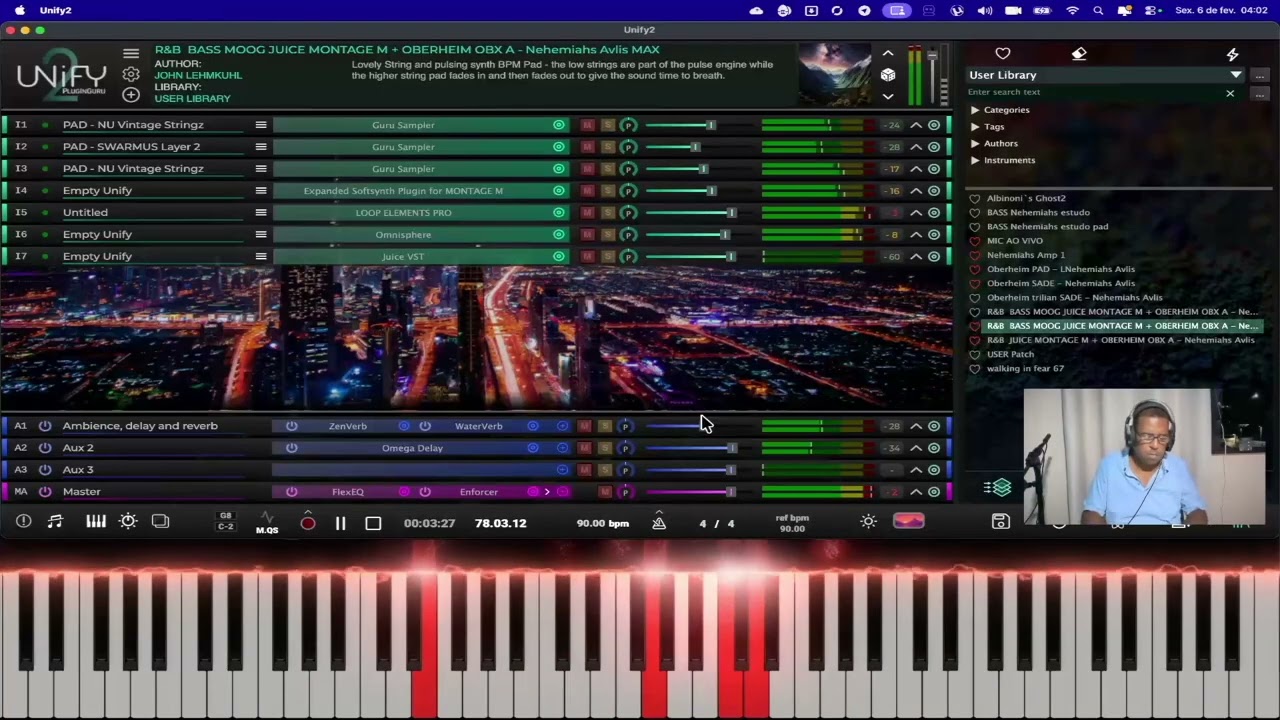Image resolution: width=1280 pixels, height=720 pixels.
Task: Bypass the FlexEQ effect on Master
Action: [x=291, y=492]
